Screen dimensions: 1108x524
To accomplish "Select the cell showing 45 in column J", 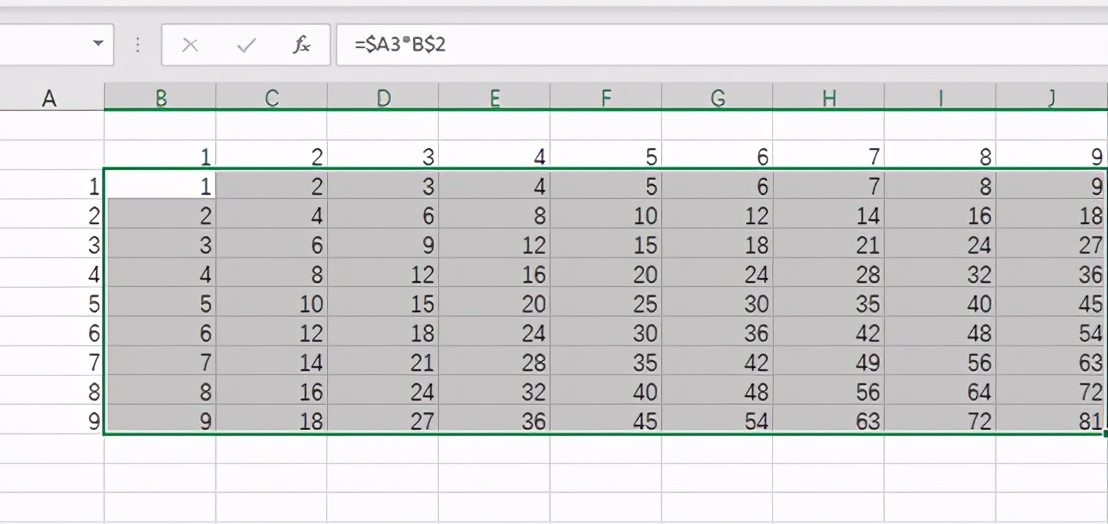I will [1051, 302].
